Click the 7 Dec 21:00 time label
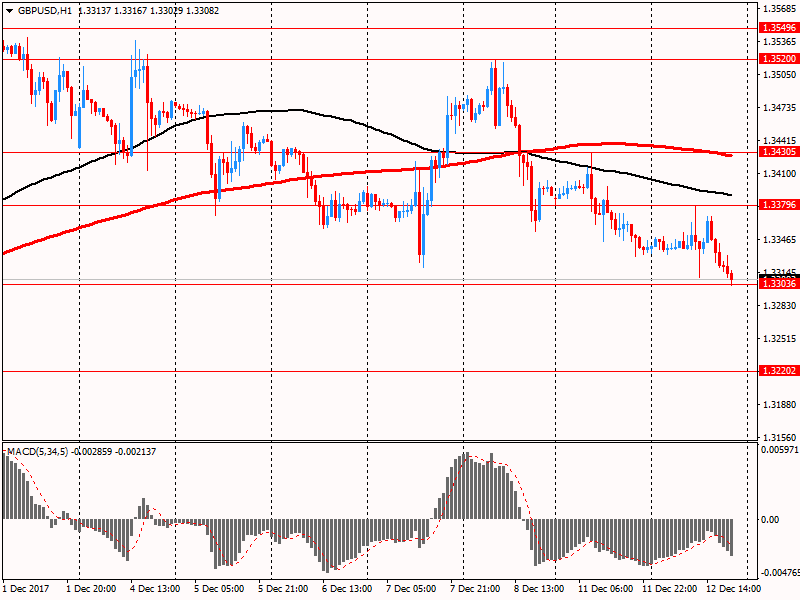 (x=475, y=589)
